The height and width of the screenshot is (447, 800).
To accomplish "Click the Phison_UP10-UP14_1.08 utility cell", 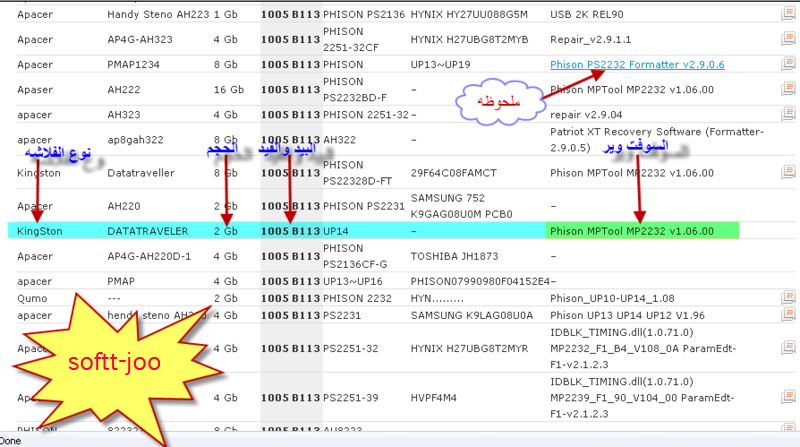I will click(612, 298).
